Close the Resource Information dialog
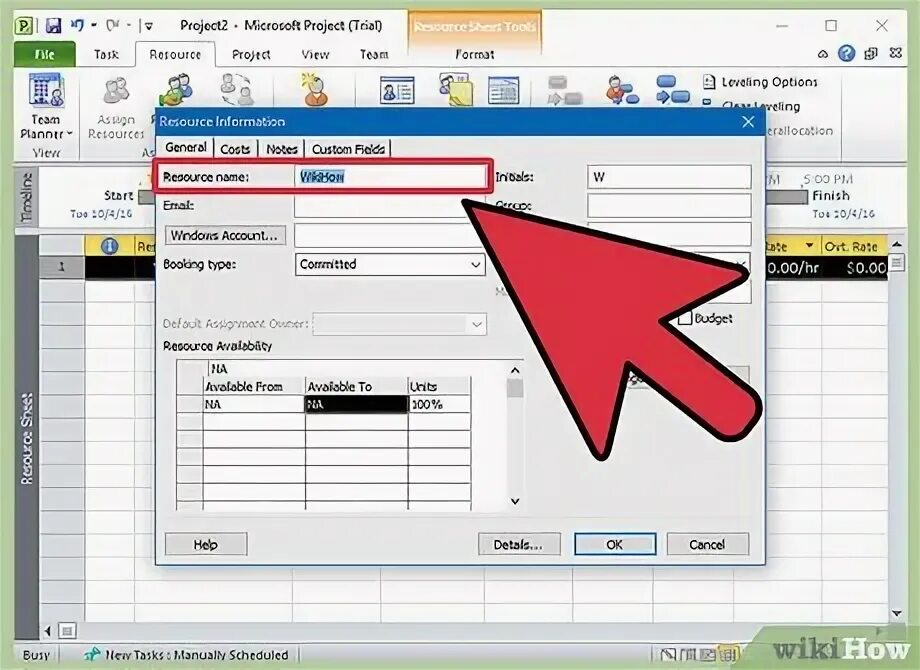The image size is (920, 670). point(748,121)
